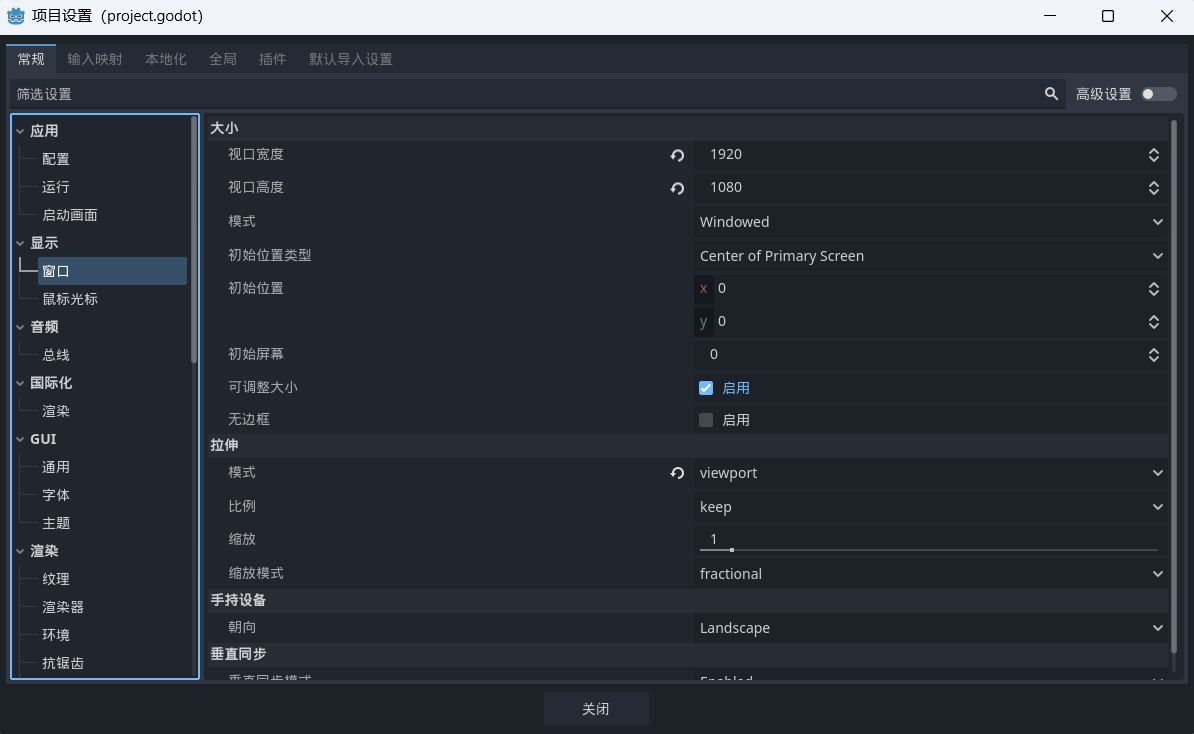Click the stepper arrows on 初始位置 x field
Screen dimensions: 1194x734
[x=1153, y=289]
